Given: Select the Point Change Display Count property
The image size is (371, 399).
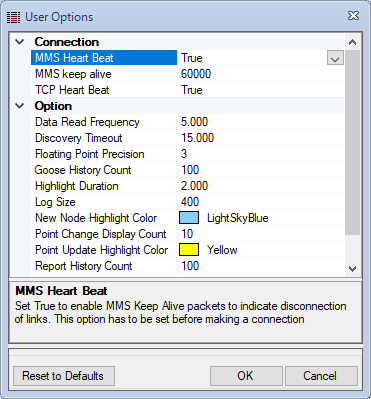Looking at the screenshot, I should coord(104,234).
